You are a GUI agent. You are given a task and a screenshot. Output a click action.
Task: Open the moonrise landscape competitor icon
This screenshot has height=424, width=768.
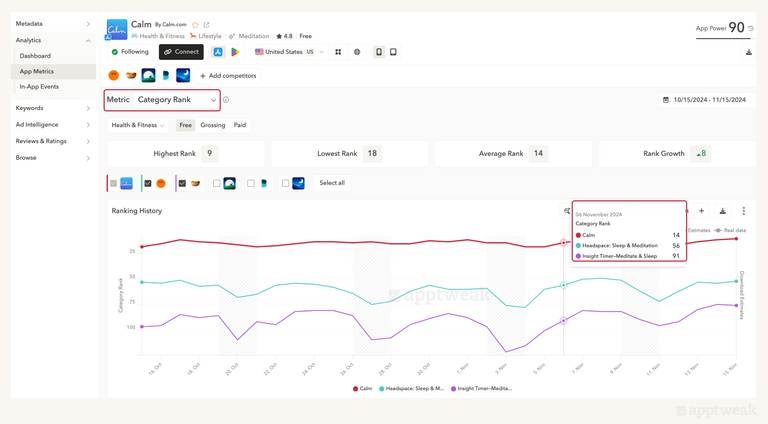click(x=148, y=75)
